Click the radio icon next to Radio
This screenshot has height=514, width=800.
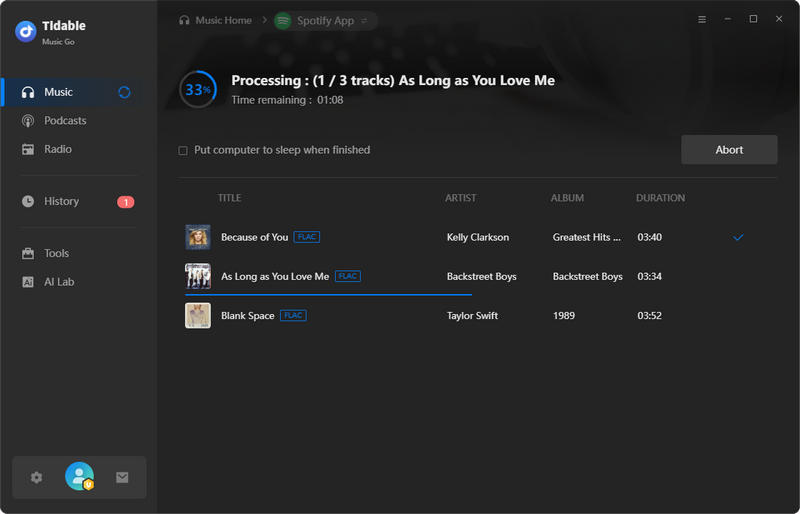pos(28,150)
